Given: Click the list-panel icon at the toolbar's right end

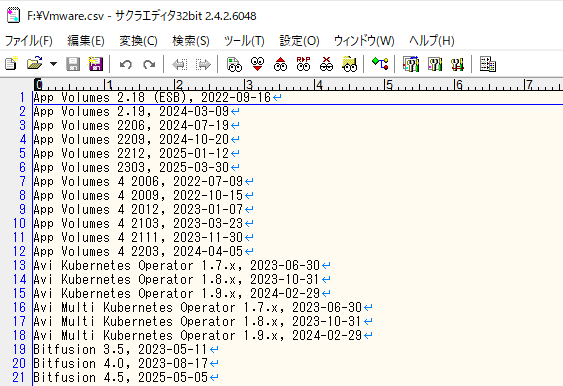Looking at the screenshot, I should tap(488, 64).
